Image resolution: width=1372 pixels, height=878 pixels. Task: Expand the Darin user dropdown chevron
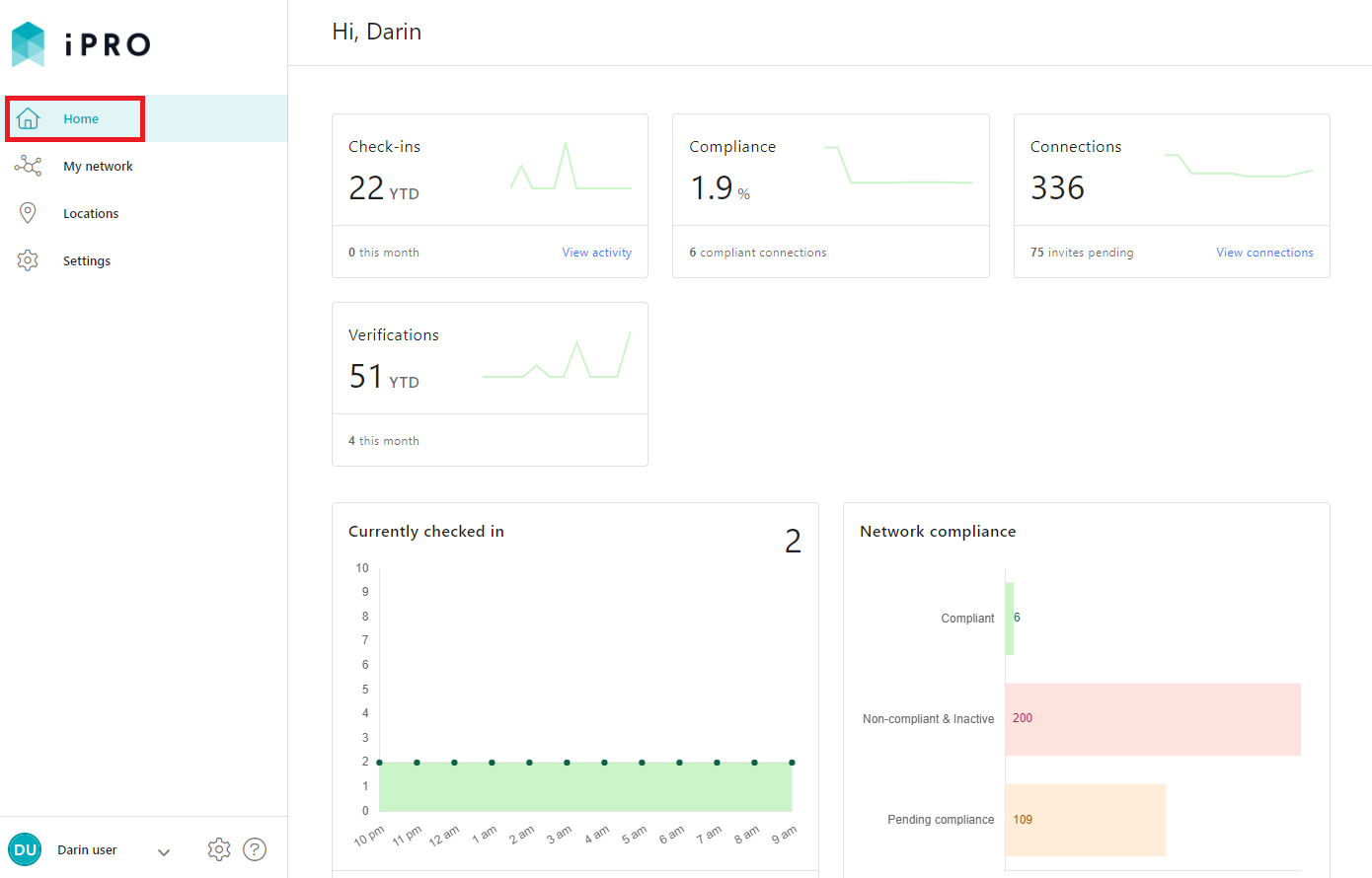click(x=164, y=851)
